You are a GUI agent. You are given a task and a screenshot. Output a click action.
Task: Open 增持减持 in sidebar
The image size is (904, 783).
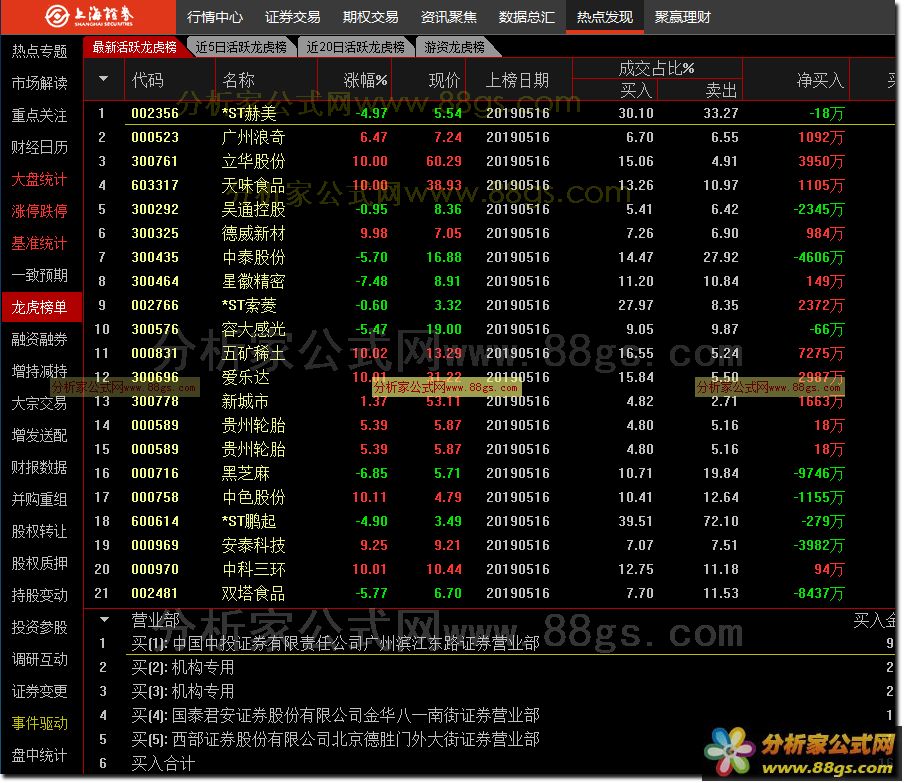coord(40,371)
